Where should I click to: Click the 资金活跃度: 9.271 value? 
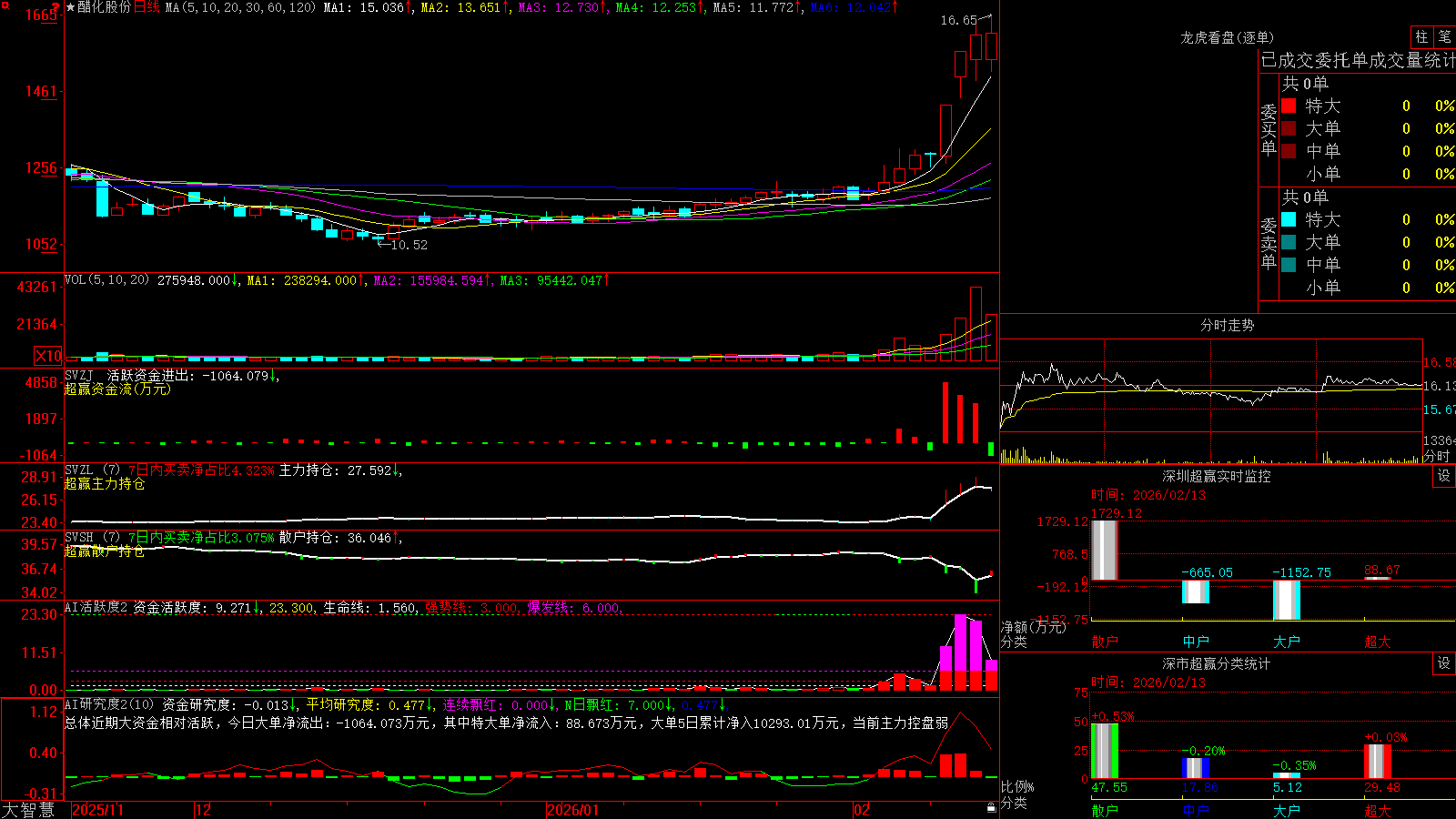pyautogui.click(x=192, y=608)
